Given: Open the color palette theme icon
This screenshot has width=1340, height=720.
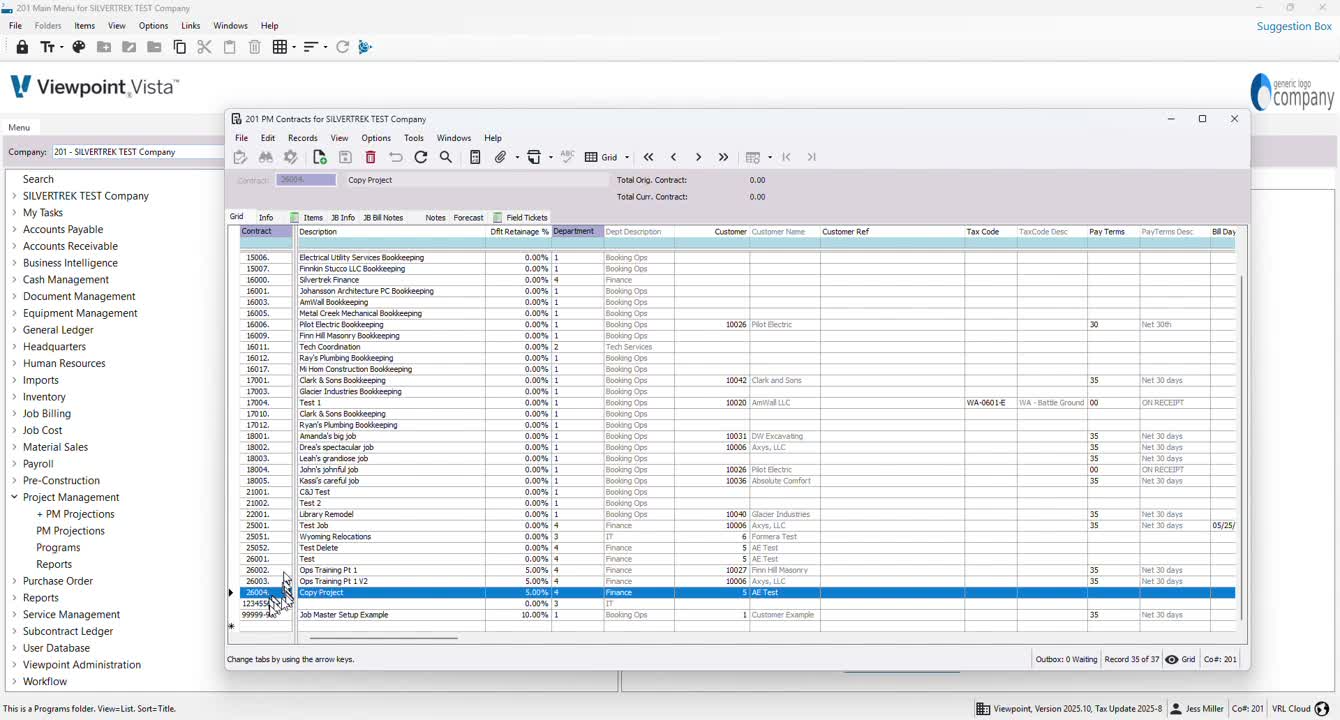Looking at the screenshot, I should pyautogui.click(x=79, y=47).
